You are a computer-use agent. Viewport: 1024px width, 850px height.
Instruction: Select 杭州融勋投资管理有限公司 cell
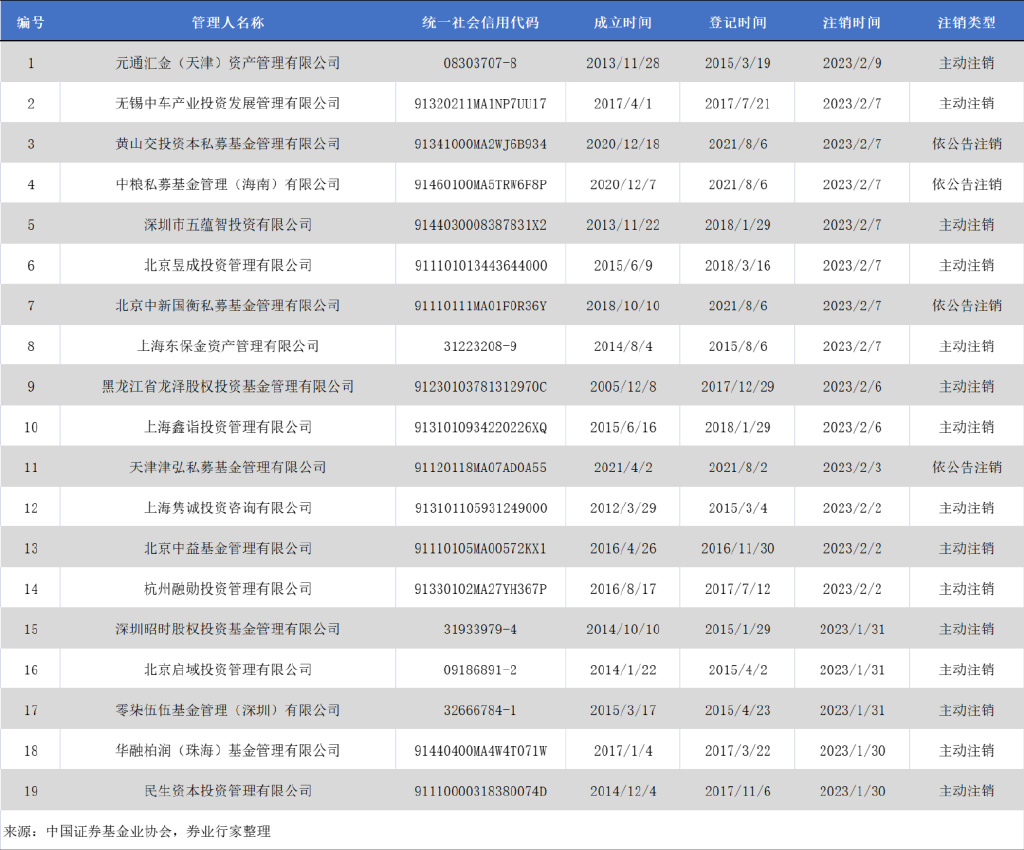pos(227,589)
